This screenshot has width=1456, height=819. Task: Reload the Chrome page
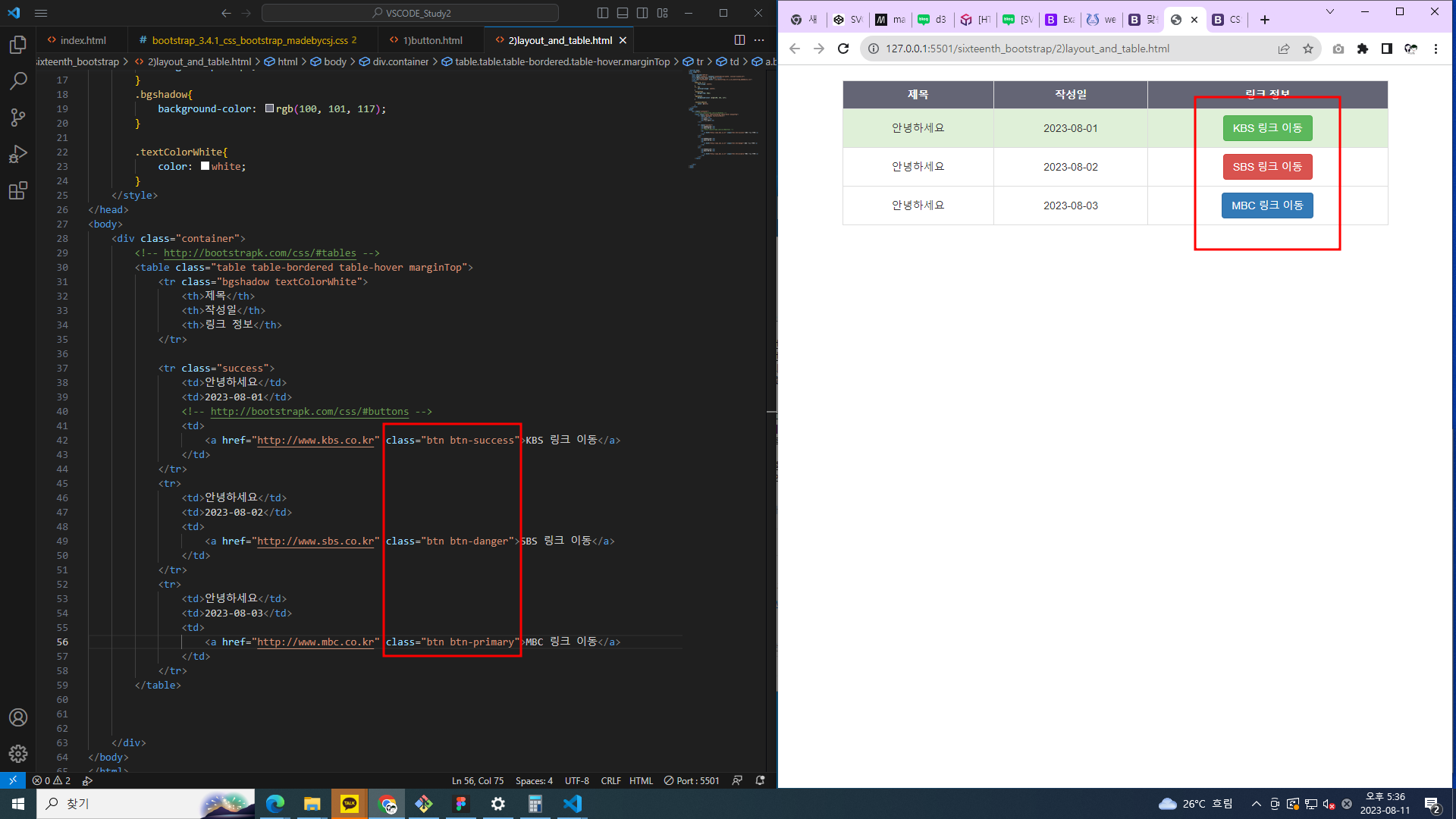pyautogui.click(x=843, y=49)
